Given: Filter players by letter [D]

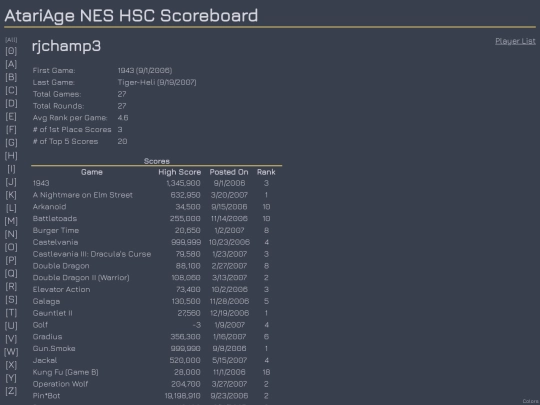Looking at the screenshot, I should [x=11, y=103].
